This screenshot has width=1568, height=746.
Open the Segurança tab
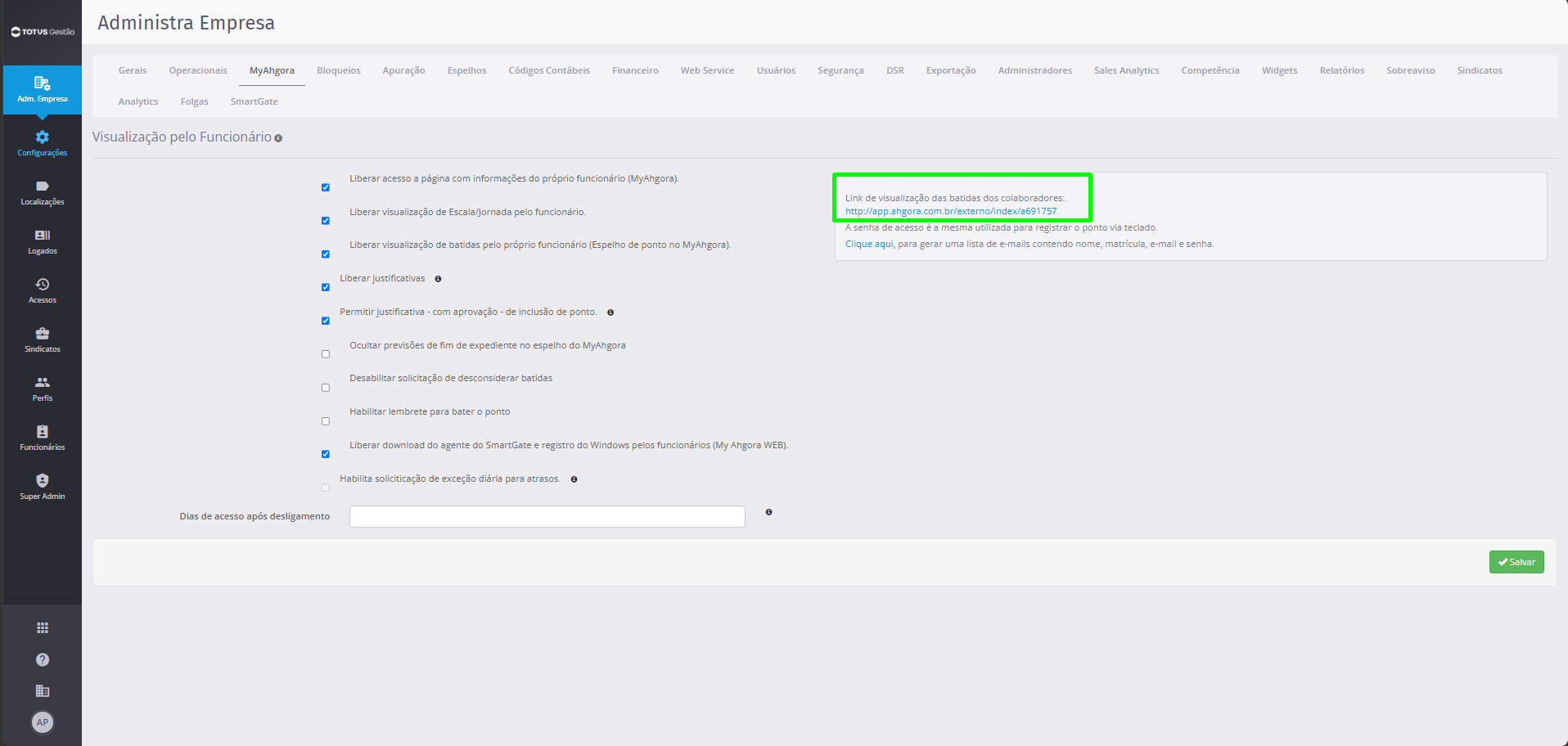pyautogui.click(x=840, y=70)
